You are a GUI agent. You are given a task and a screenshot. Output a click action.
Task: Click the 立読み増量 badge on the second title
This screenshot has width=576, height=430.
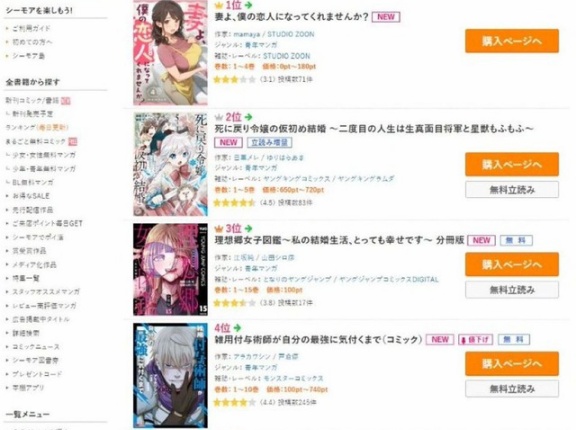coord(270,142)
